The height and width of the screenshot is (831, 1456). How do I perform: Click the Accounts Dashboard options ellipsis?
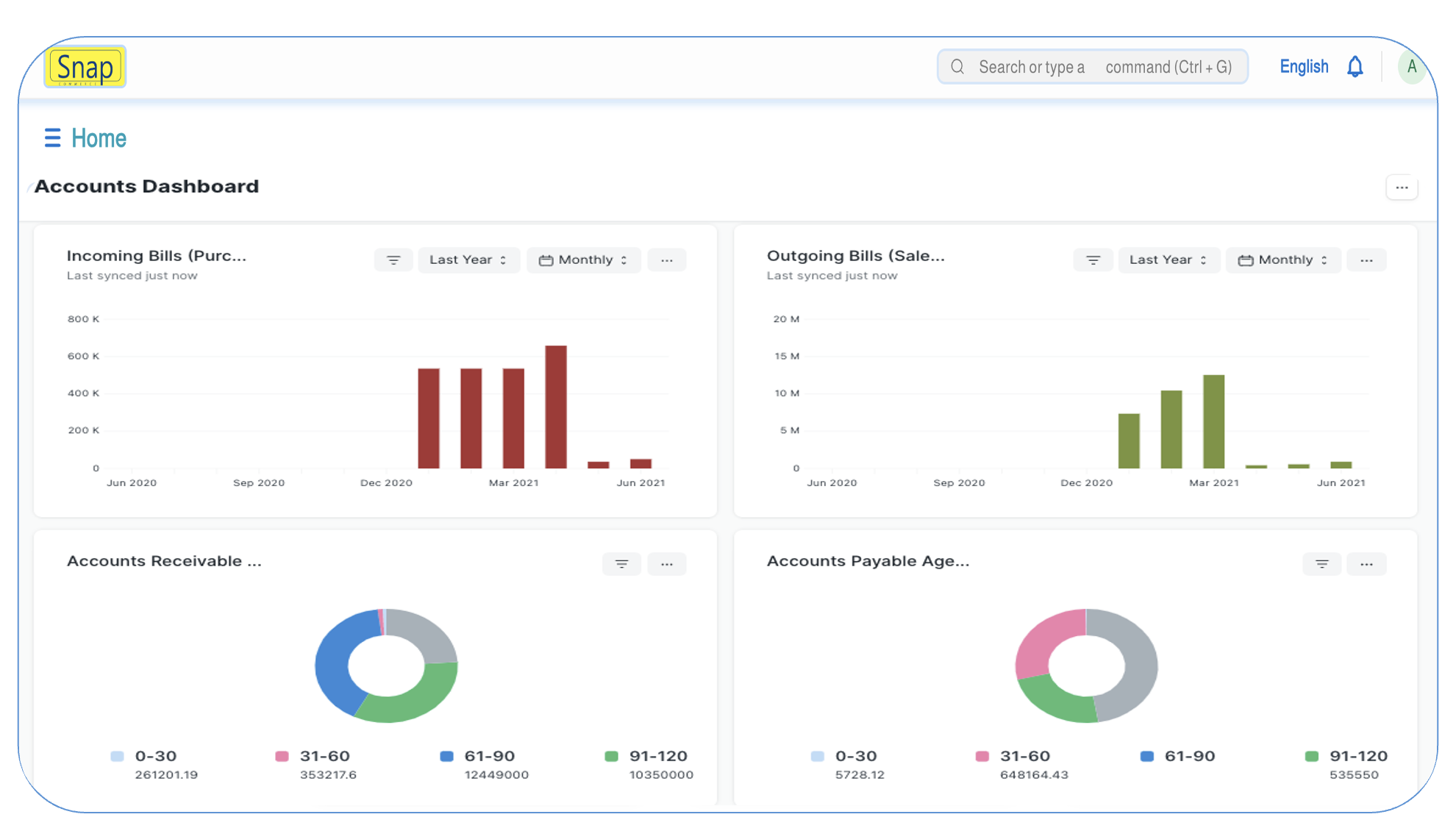[1402, 187]
